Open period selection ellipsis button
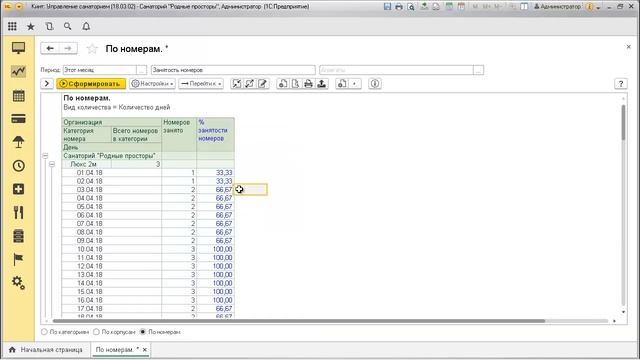Image resolution: width=640 pixels, height=360 pixels. (x=141, y=70)
